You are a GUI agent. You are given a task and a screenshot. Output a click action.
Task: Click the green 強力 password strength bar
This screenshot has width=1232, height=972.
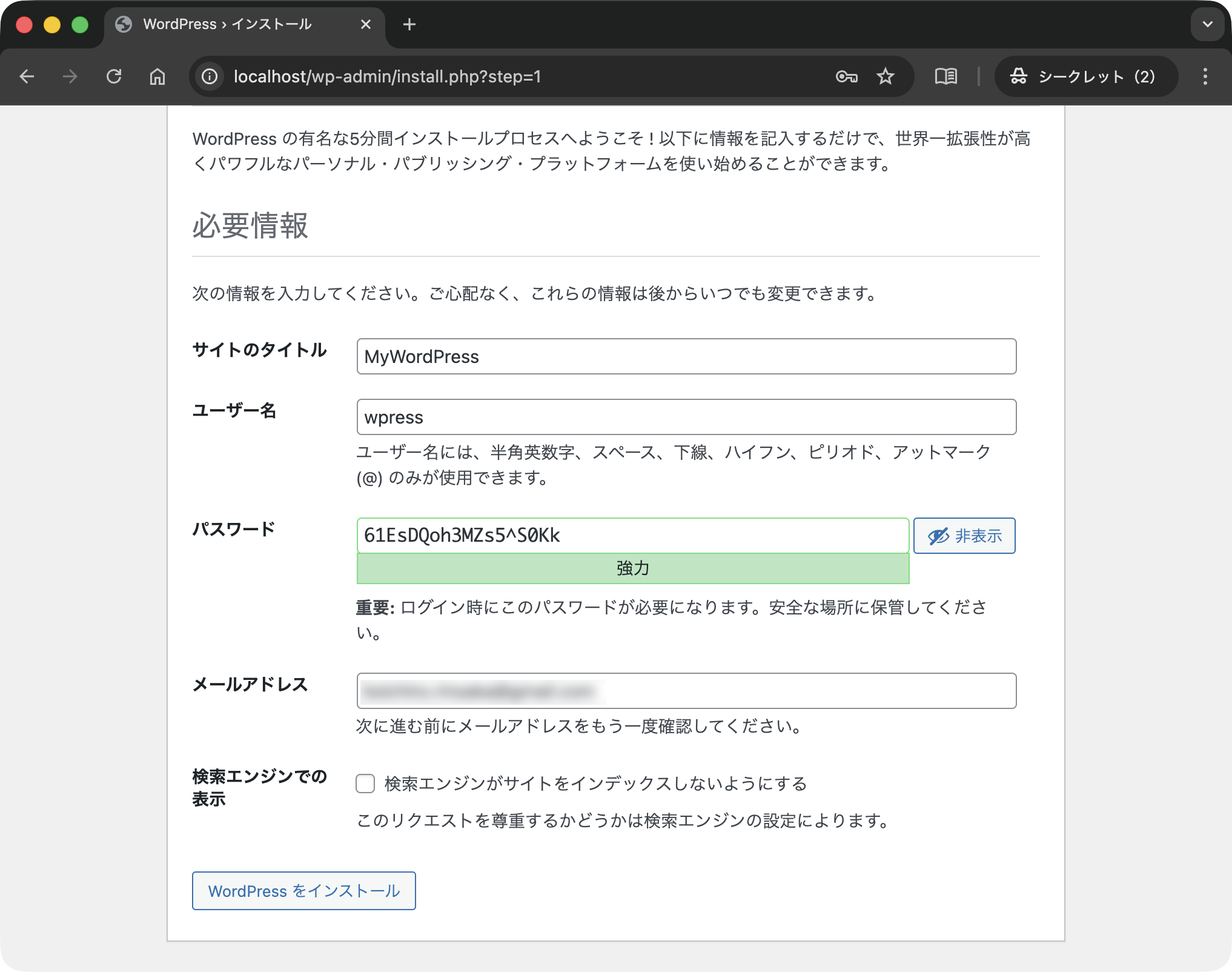(633, 568)
